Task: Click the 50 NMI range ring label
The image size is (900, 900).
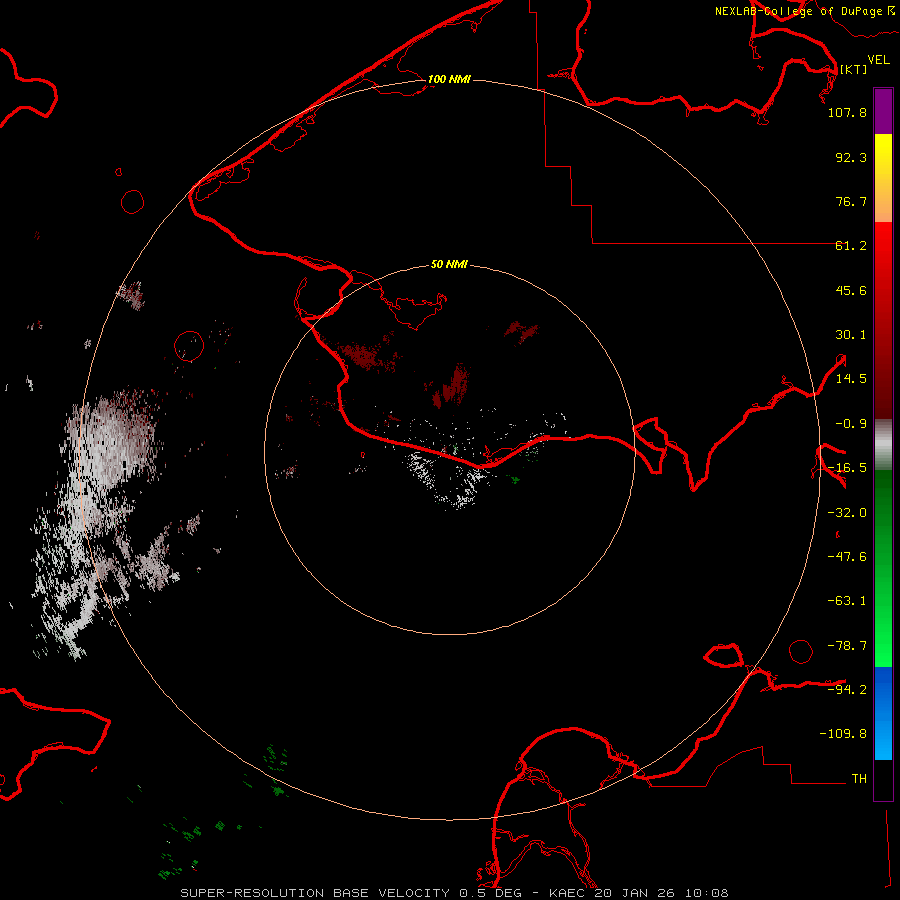Action: [x=449, y=265]
